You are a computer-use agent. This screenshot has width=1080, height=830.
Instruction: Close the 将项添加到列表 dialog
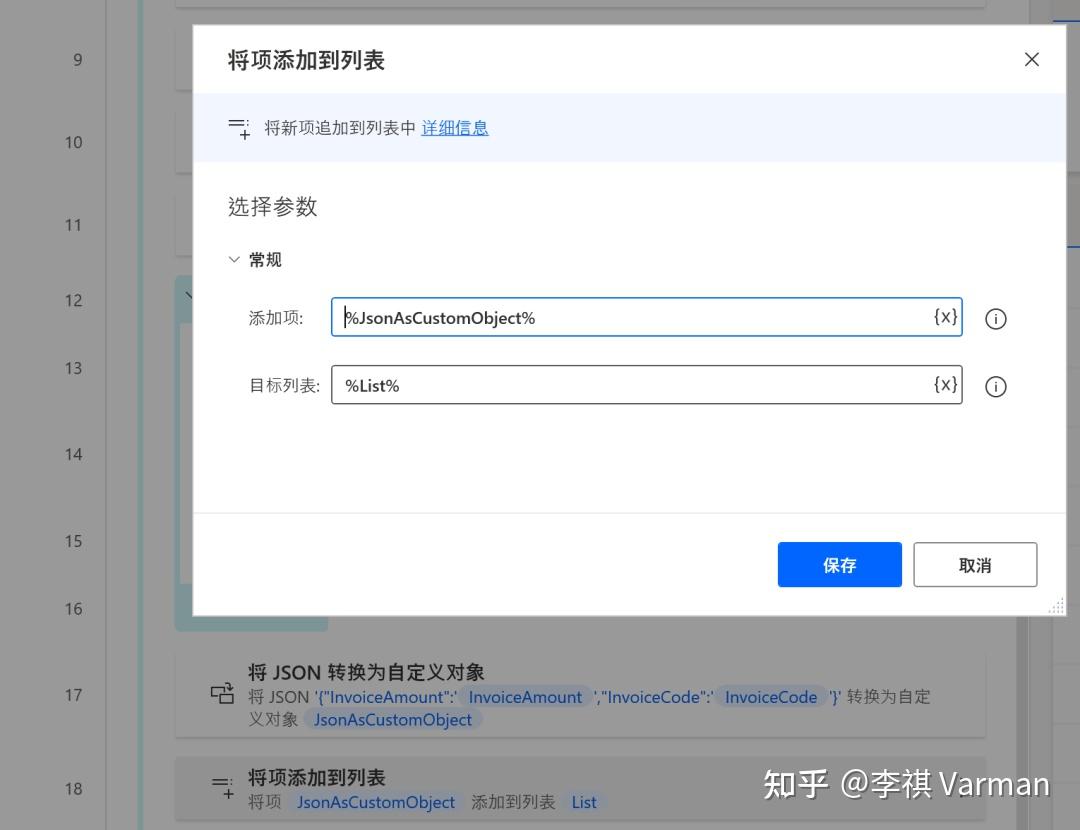[x=1031, y=59]
